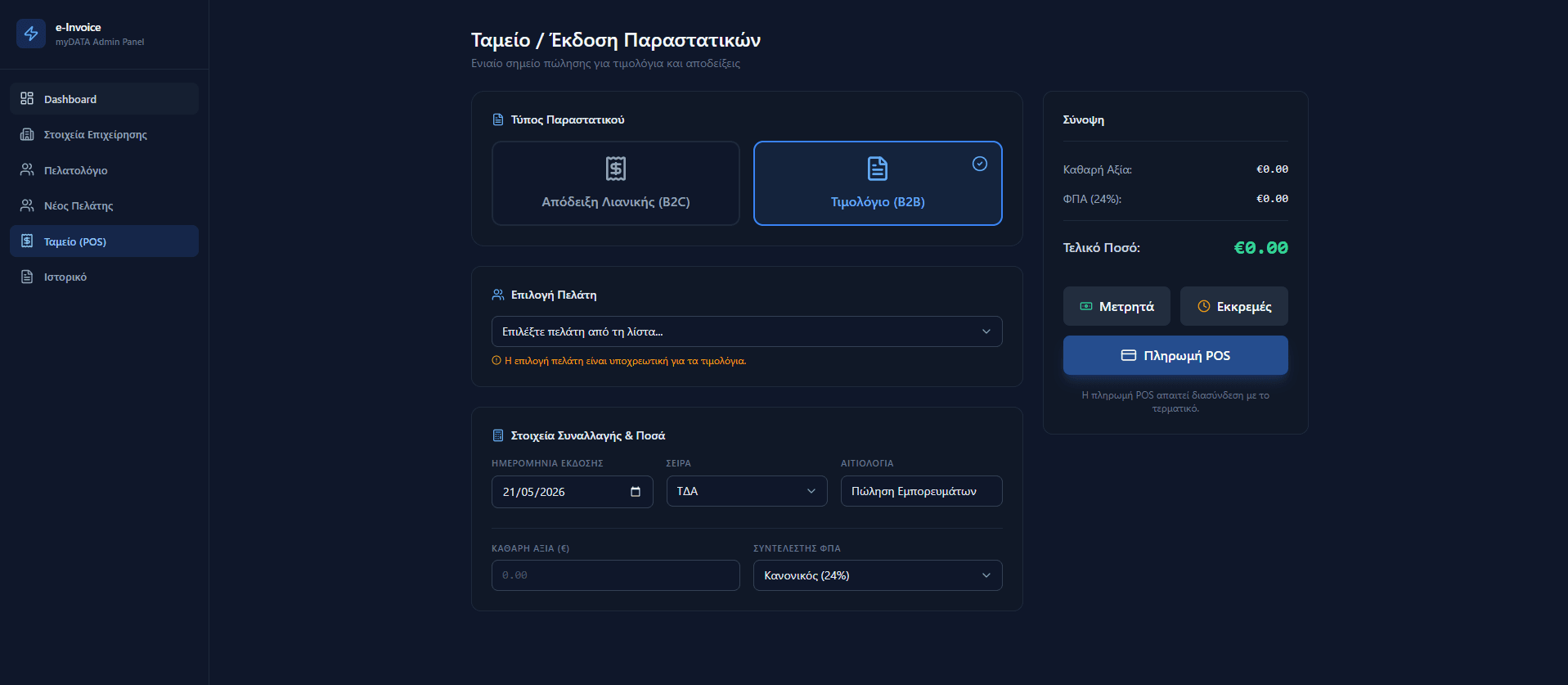
Task: Click the Επιλογή Πελάτη header users icon
Action: (x=498, y=295)
